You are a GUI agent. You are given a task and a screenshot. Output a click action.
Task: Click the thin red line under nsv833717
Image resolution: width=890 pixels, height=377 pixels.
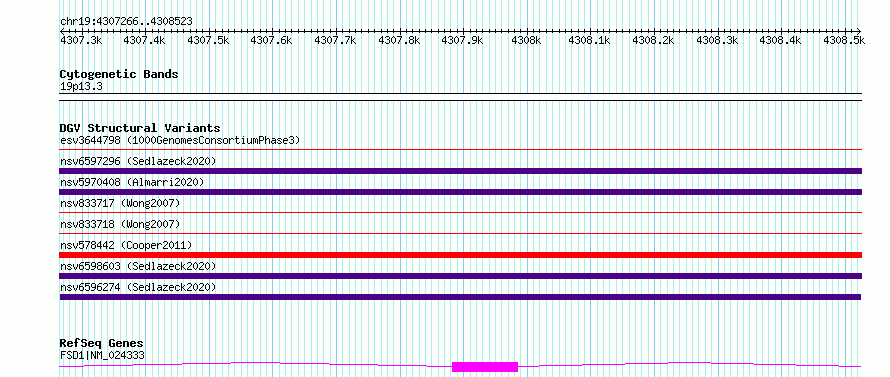pyautogui.click(x=460, y=213)
